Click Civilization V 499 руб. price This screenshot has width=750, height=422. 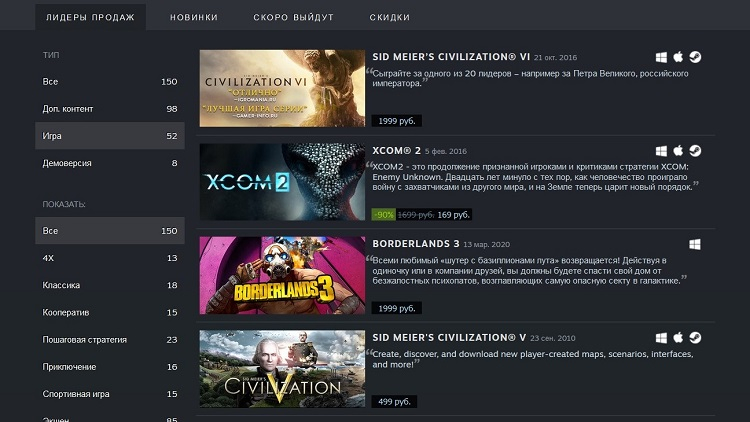pos(394,402)
